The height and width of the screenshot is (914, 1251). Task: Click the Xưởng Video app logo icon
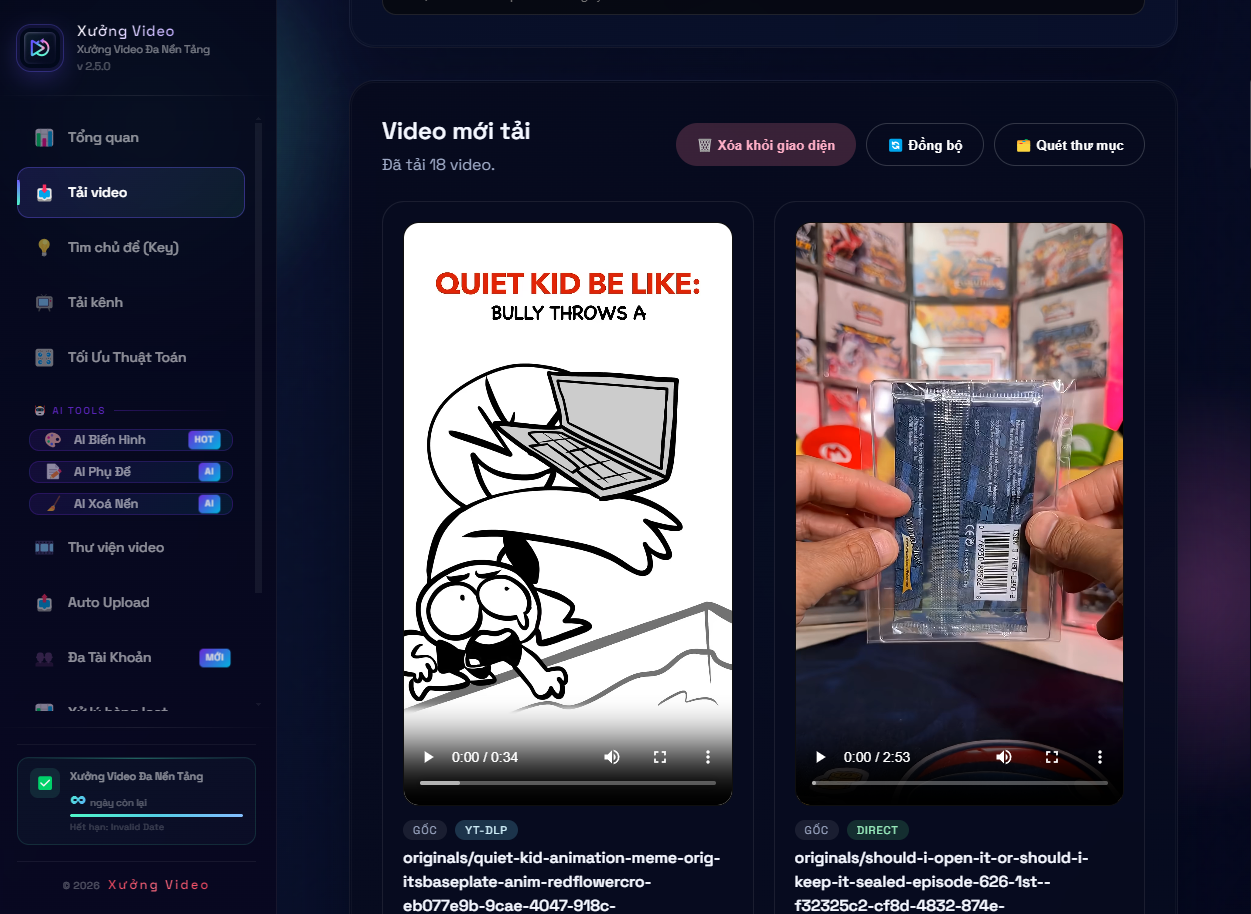pyautogui.click(x=40, y=47)
